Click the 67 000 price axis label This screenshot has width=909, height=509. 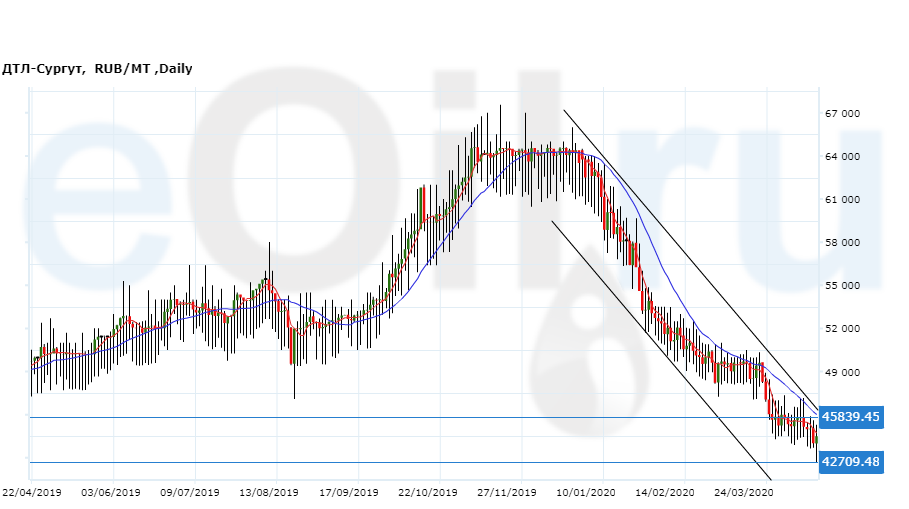click(x=842, y=114)
